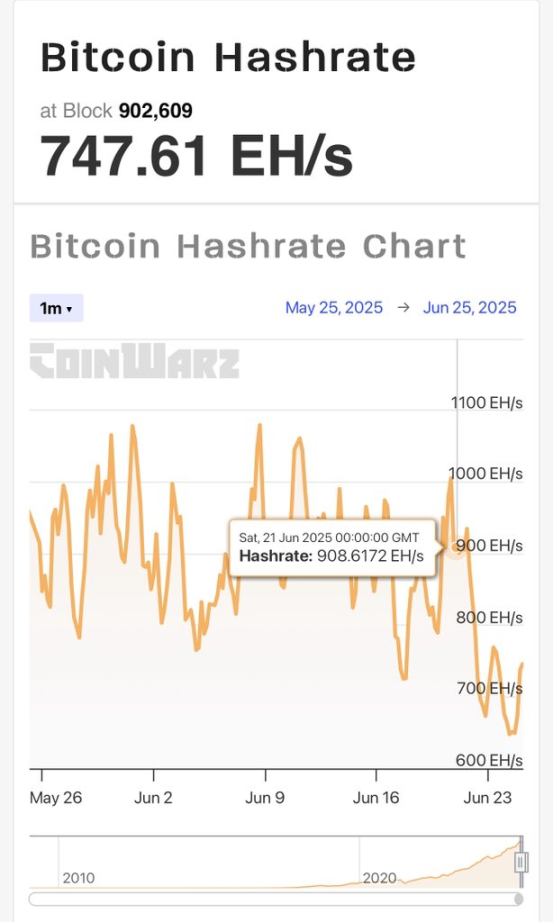Click the range navigator right handle
This screenshot has height=922, width=553.
tap(521, 863)
